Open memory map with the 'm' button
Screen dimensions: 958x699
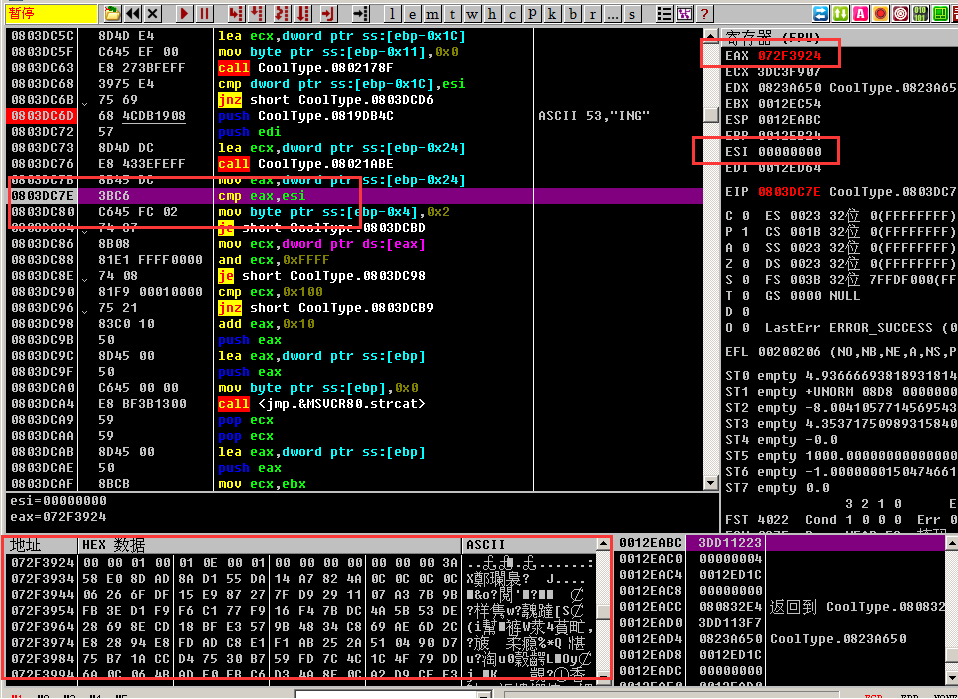point(433,14)
